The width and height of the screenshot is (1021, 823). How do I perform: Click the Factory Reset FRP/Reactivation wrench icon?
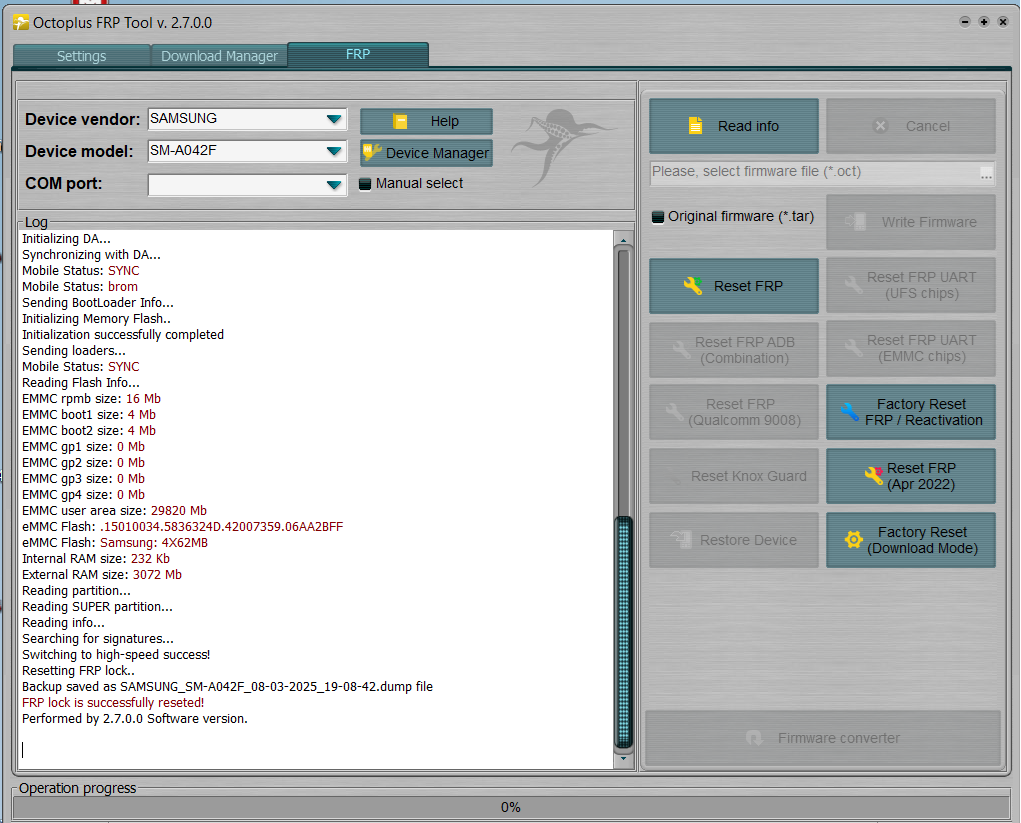pyautogui.click(x=850, y=412)
